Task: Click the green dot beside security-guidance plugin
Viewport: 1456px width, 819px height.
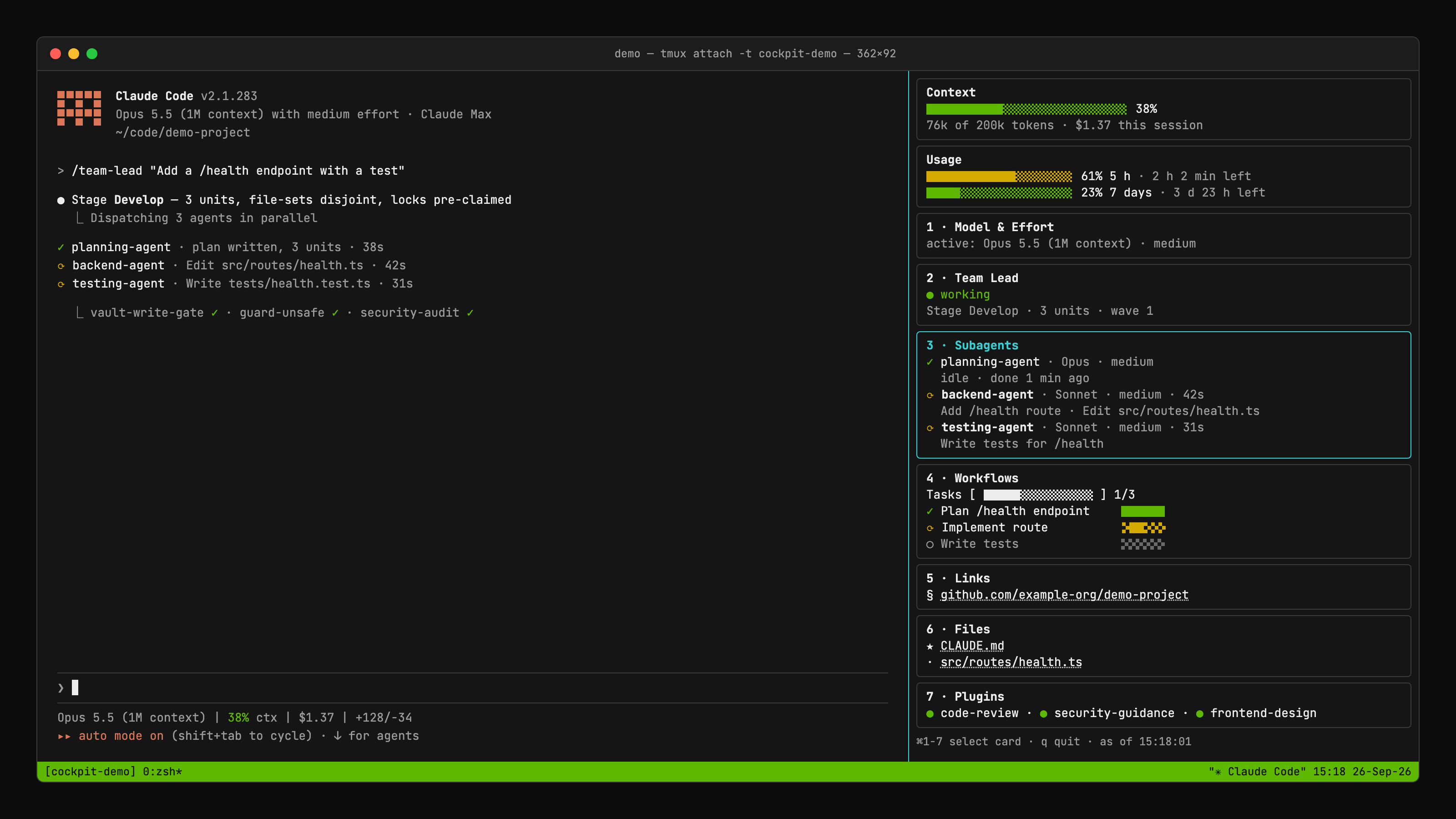Action: point(1043,714)
